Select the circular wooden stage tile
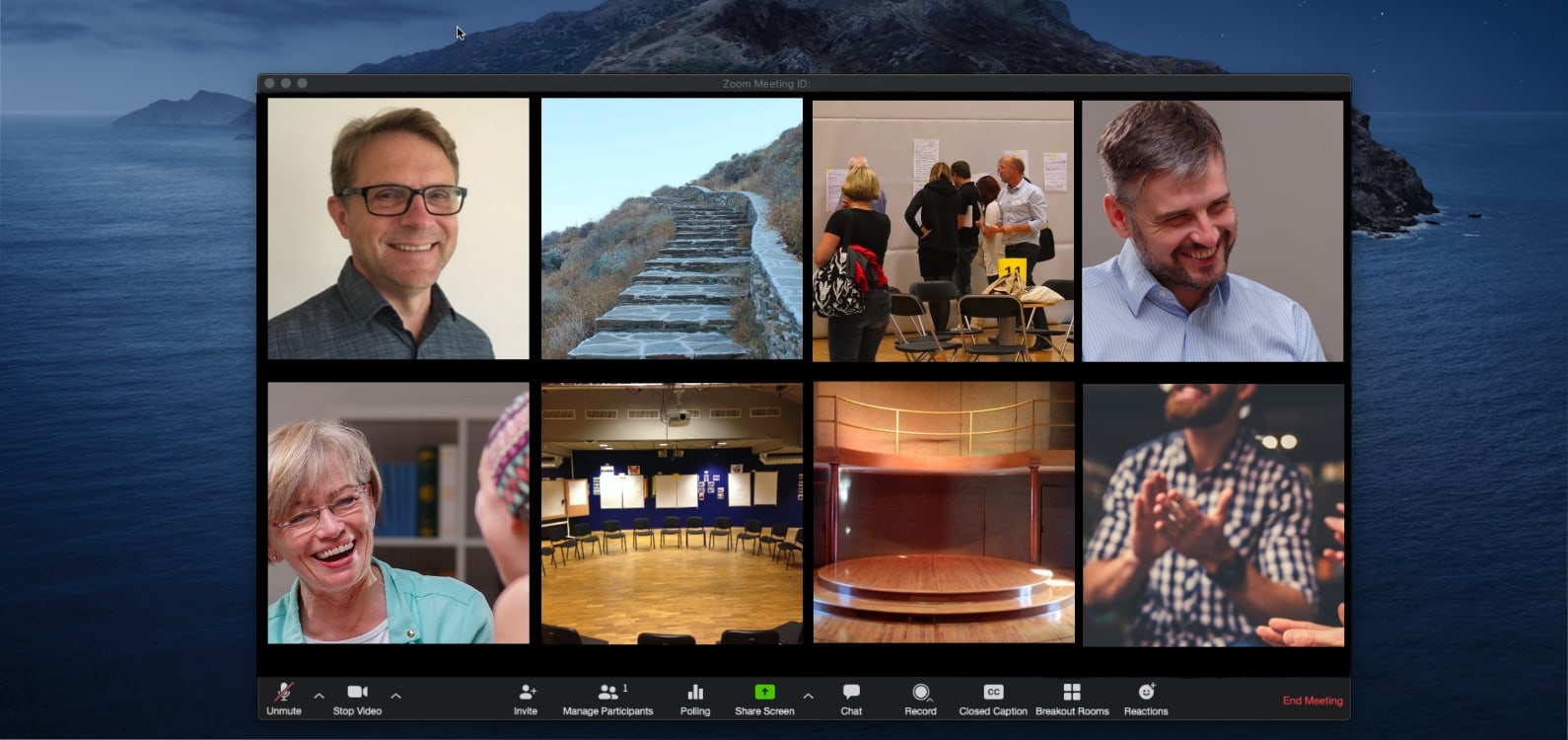The height and width of the screenshot is (740, 1568). [x=944, y=513]
